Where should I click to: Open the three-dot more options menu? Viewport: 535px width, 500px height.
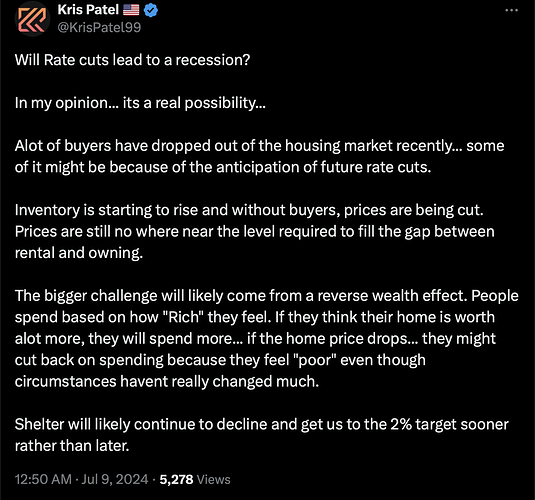pyautogui.click(x=511, y=11)
